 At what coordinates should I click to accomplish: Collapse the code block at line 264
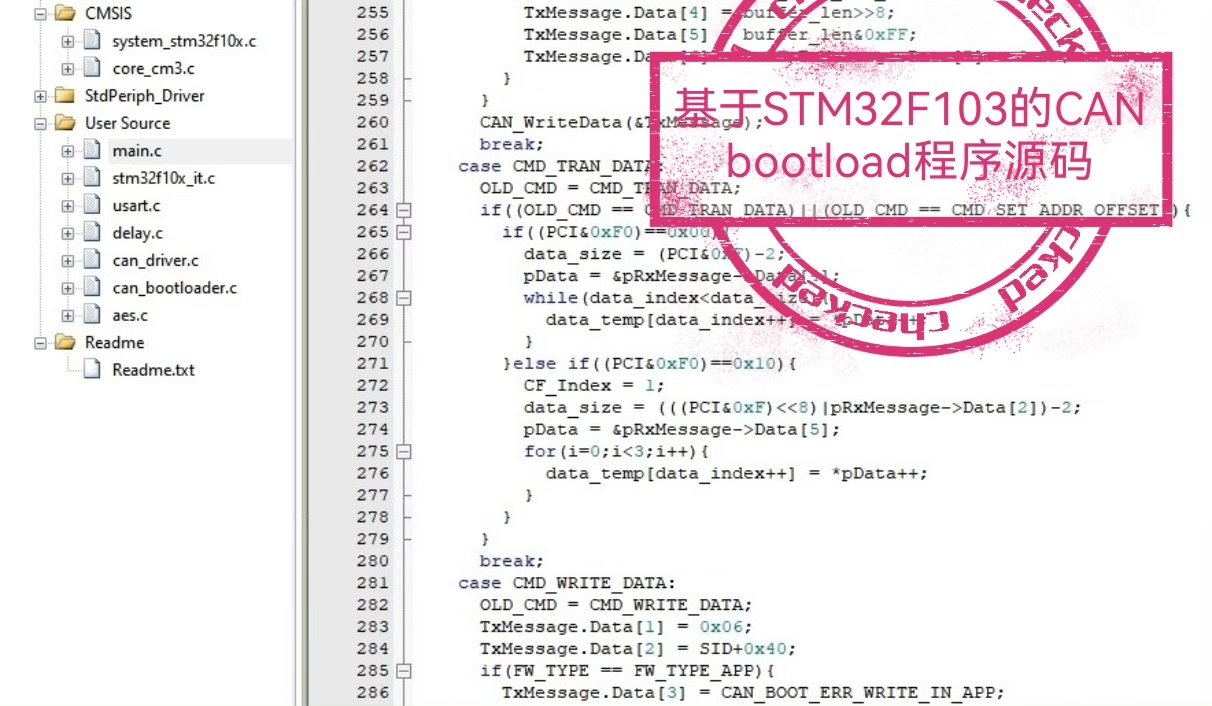pos(404,210)
